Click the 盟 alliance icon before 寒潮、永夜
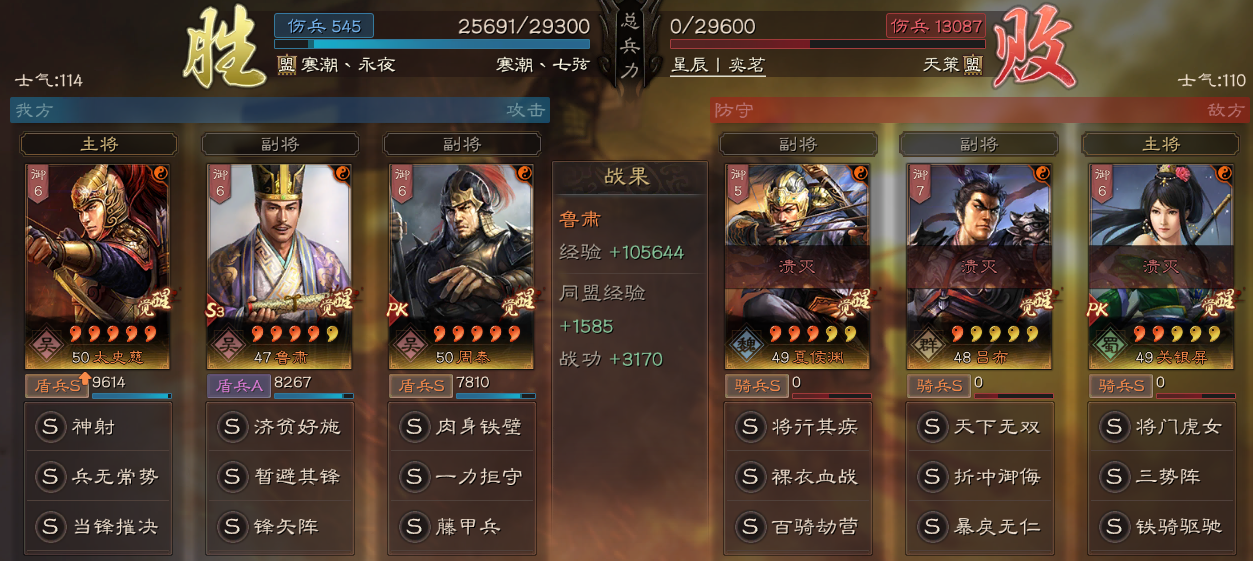This screenshot has height=561, width=1253. pos(285,65)
